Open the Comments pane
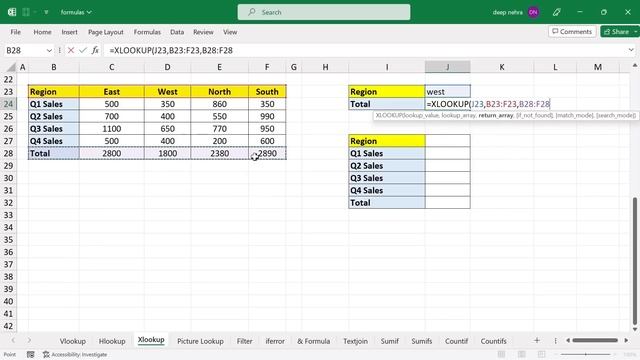This screenshot has height=360, width=640. tap(572, 31)
